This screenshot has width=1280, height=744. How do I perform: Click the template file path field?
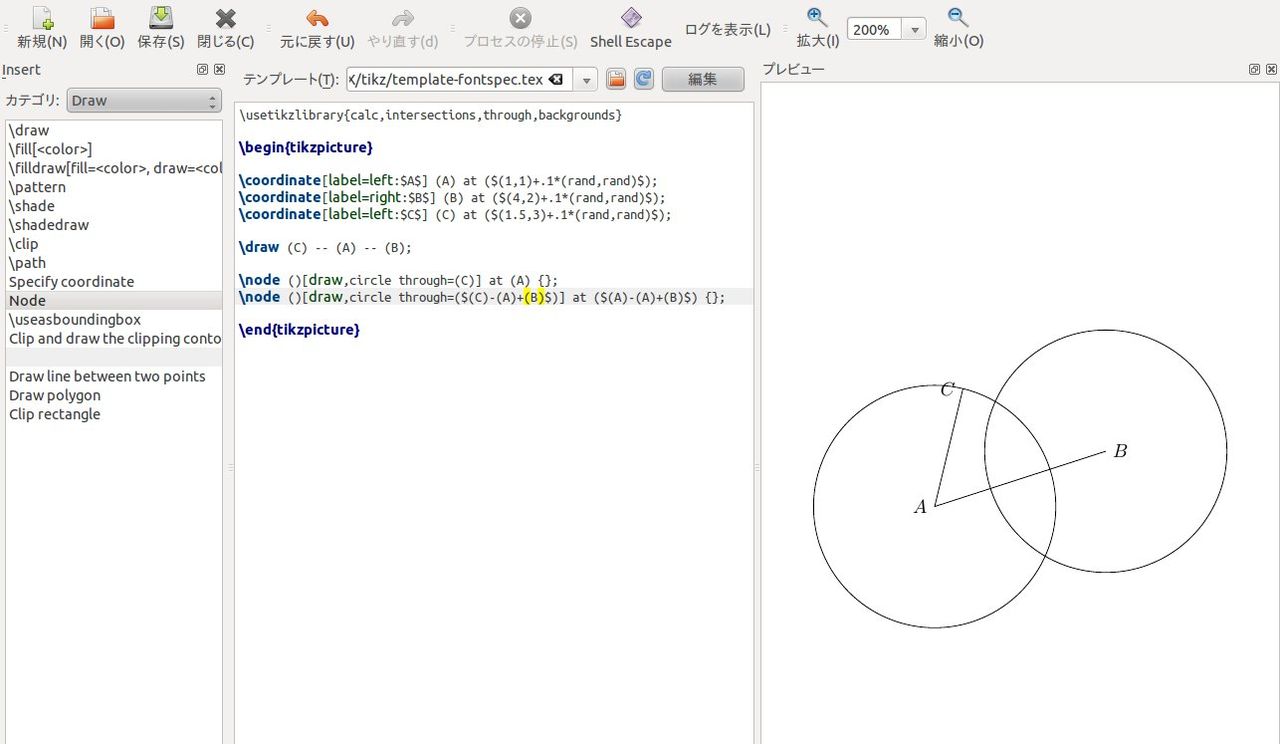coord(447,79)
